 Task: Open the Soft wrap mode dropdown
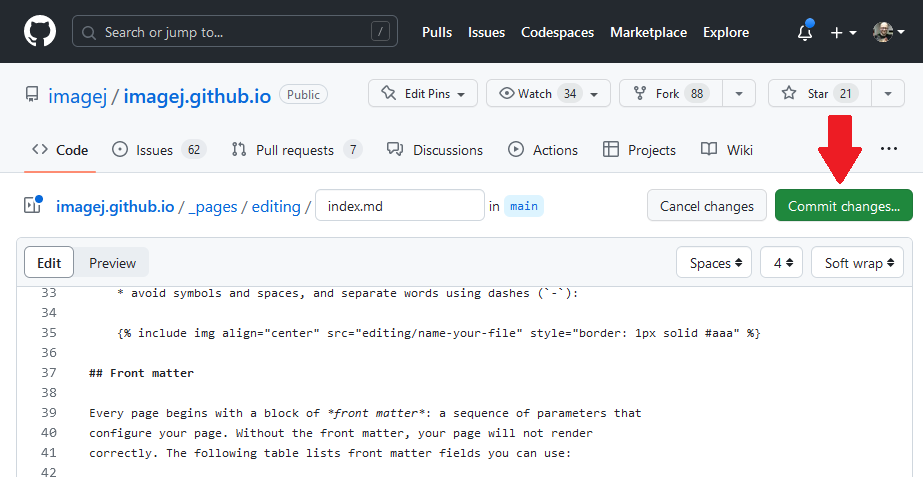click(857, 263)
